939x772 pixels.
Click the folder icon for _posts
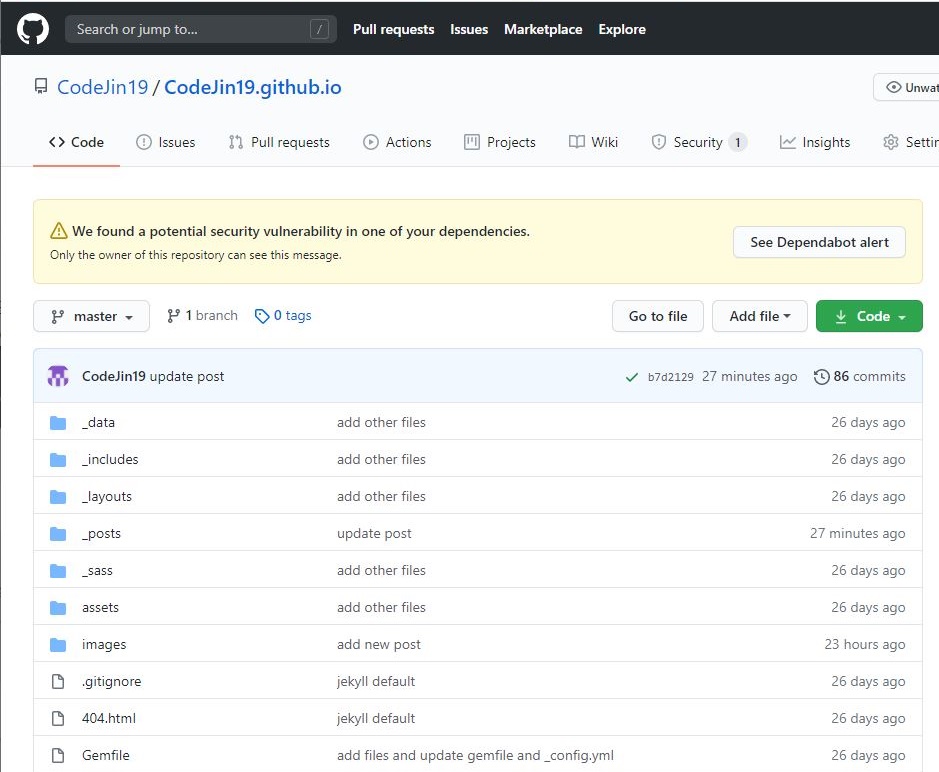tap(58, 534)
